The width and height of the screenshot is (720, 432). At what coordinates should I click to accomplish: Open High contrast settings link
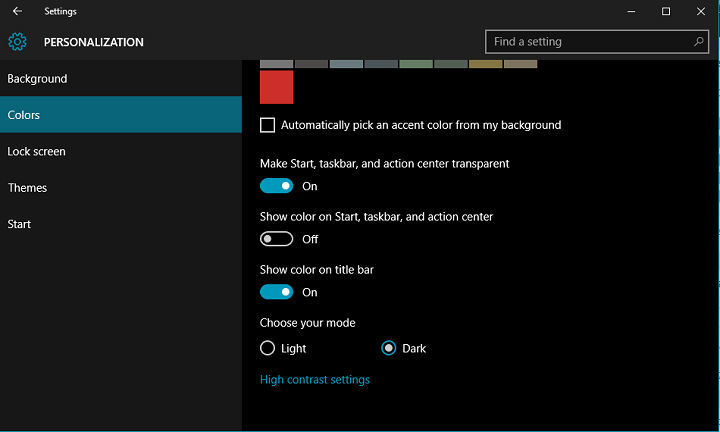pyautogui.click(x=314, y=380)
